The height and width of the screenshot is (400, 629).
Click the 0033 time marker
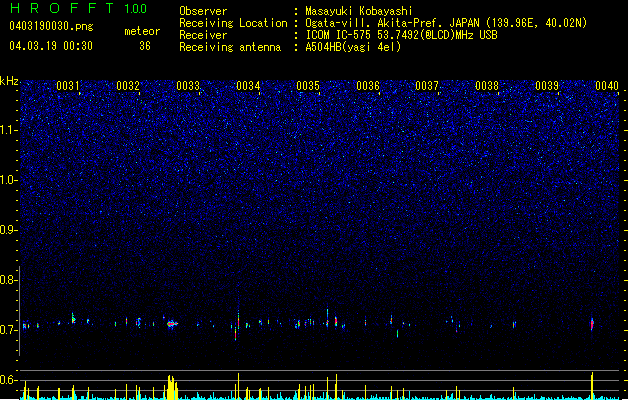tap(188, 86)
